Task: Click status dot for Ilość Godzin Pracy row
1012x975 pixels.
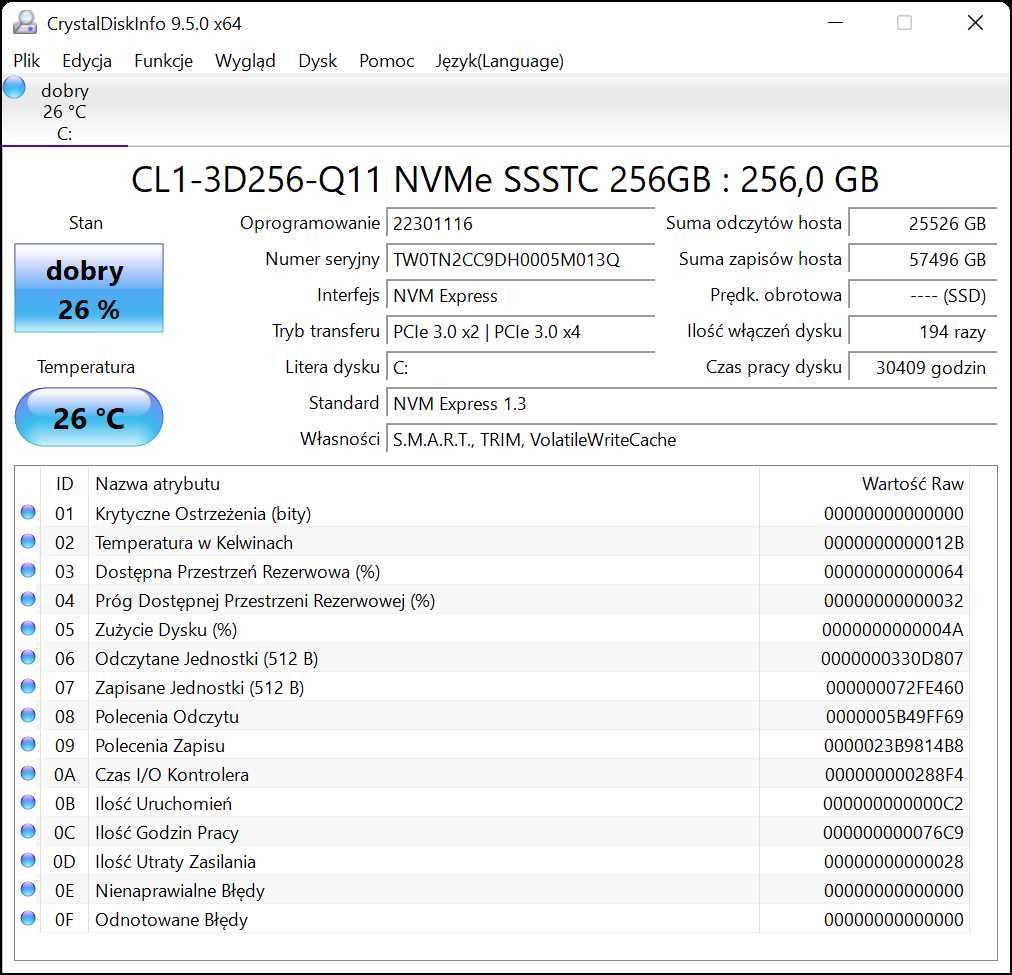Action: (28, 832)
